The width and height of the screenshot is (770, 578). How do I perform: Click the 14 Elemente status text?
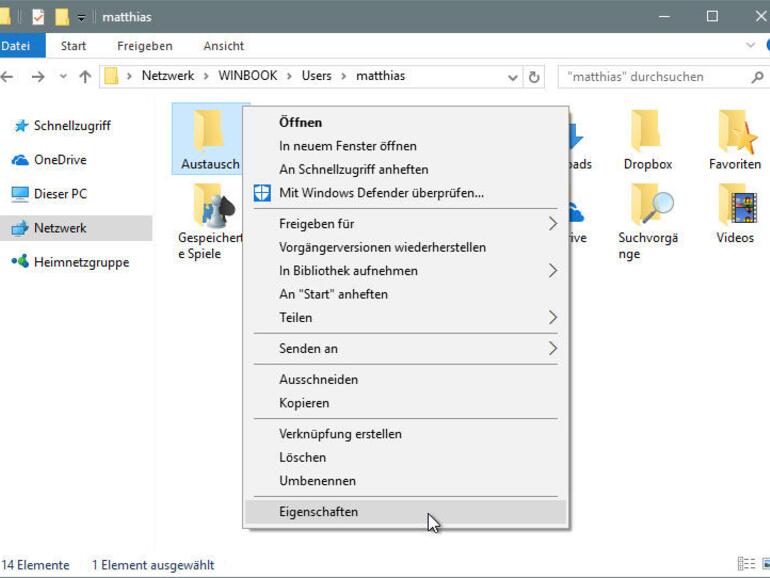pyautogui.click(x=35, y=565)
